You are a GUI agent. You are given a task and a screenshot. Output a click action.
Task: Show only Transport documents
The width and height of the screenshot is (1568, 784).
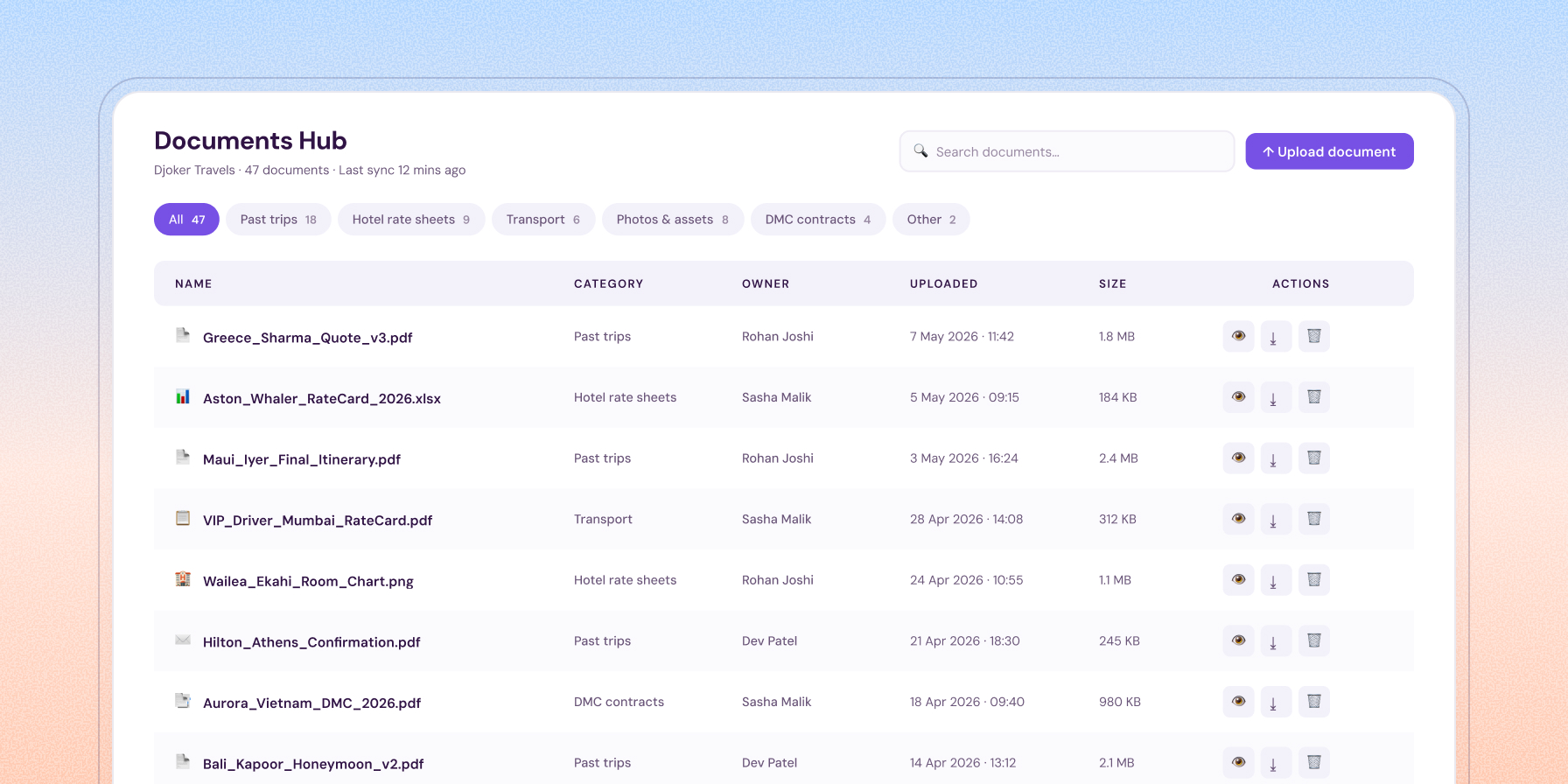click(x=543, y=220)
